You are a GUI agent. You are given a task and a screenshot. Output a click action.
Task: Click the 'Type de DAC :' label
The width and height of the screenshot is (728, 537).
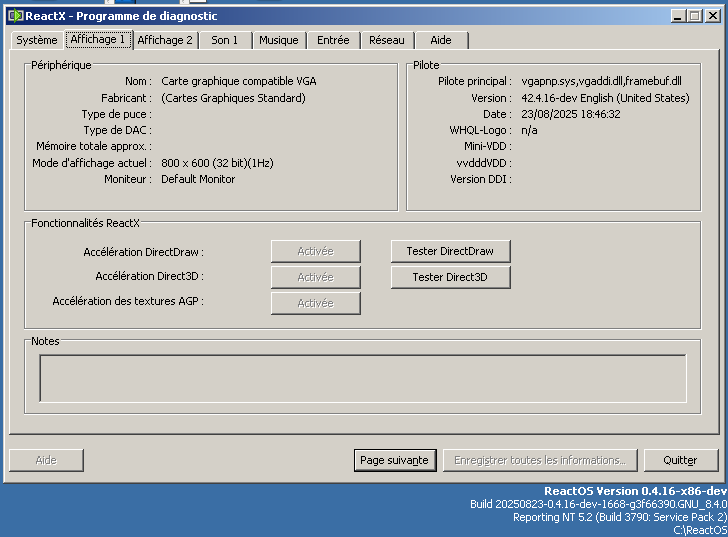118,130
